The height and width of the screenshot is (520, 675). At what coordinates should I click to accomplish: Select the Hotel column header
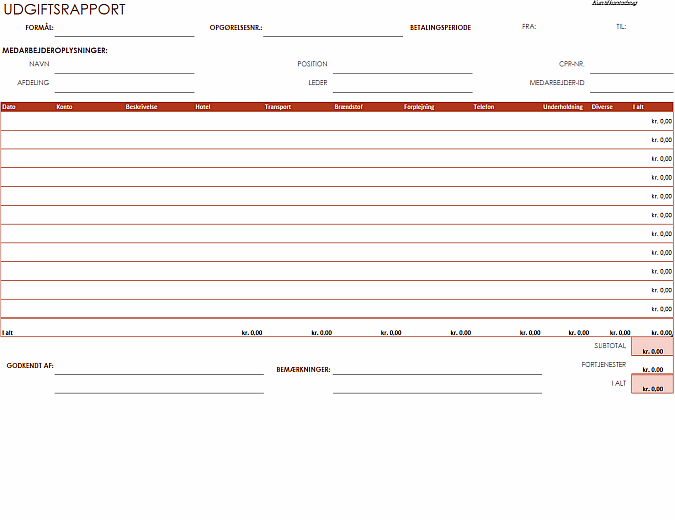coord(203,106)
